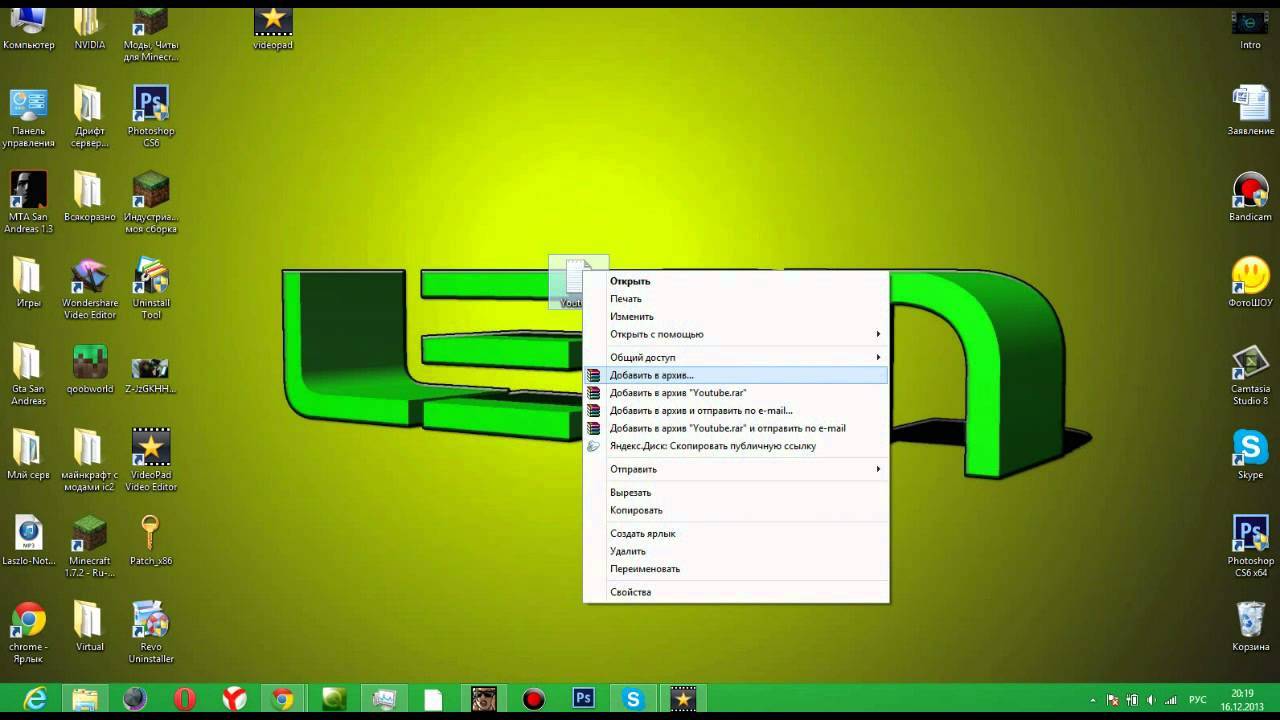1280x720 pixels.
Task: Open File Explorer on the taskbar
Action: [x=85, y=699]
